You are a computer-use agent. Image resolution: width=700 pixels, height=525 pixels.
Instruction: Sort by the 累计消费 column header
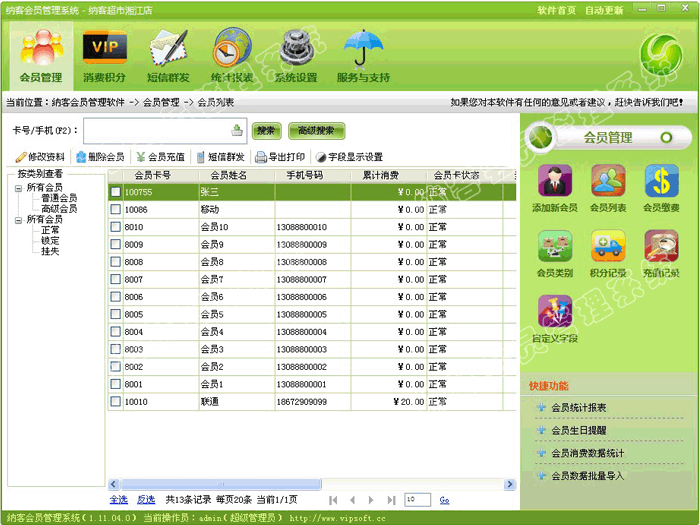pyautogui.click(x=380, y=175)
